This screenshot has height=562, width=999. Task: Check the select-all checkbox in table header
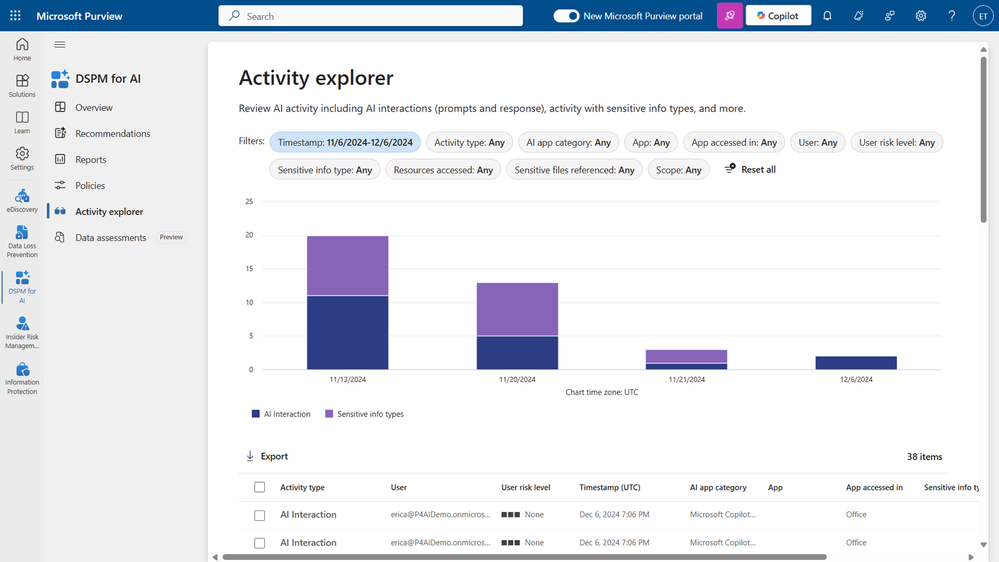pos(260,487)
